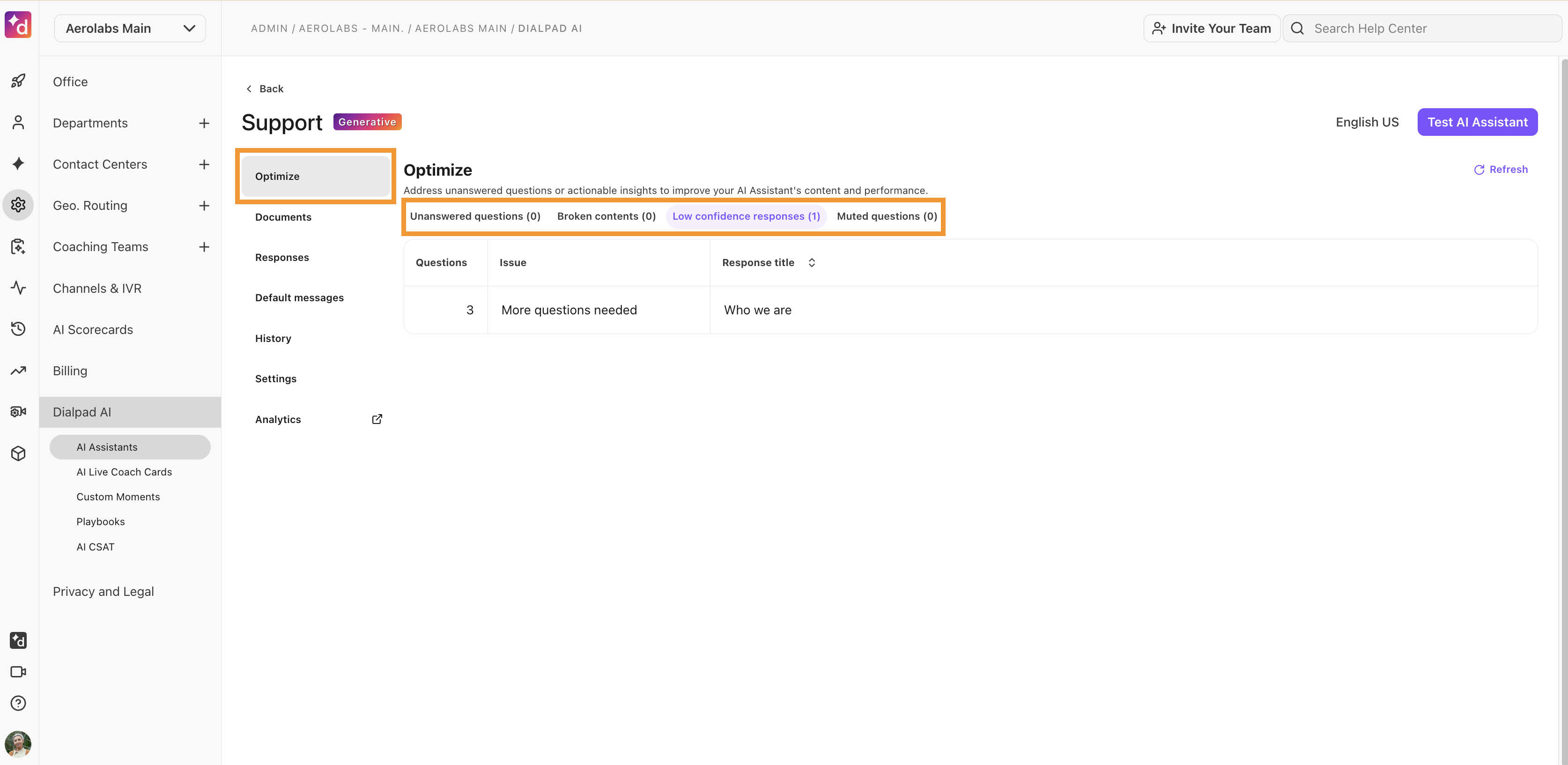Click 'Who we are' response title

click(x=758, y=310)
